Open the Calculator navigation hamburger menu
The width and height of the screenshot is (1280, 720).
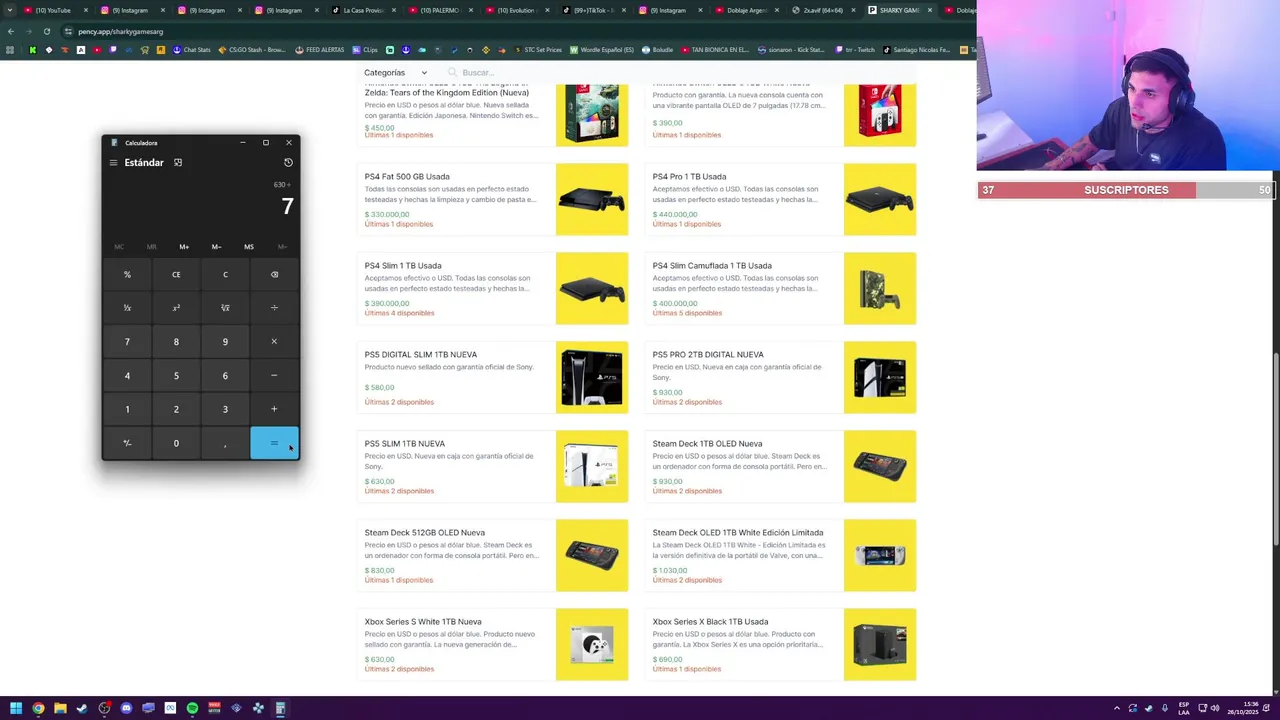(x=113, y=162)
